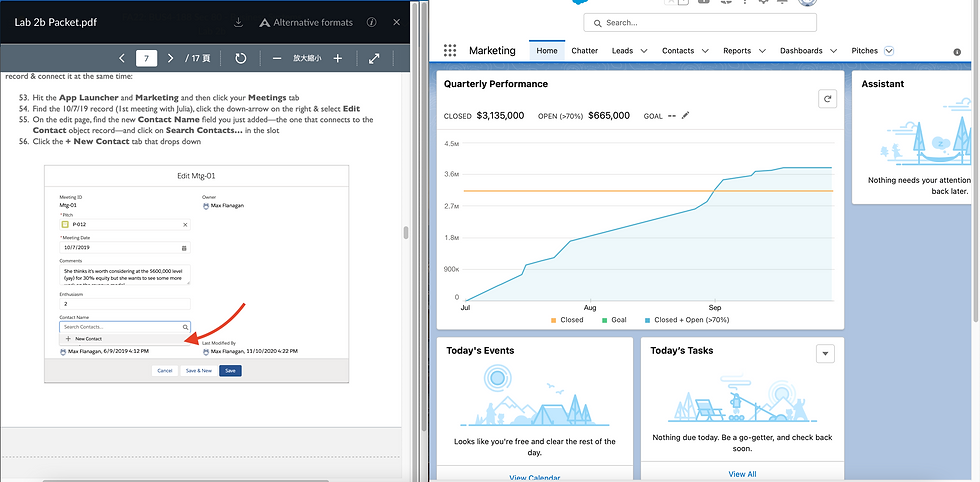Screen dimensions: 980x482
Task: Click the Salesforce search box
Action: (700, 23)
